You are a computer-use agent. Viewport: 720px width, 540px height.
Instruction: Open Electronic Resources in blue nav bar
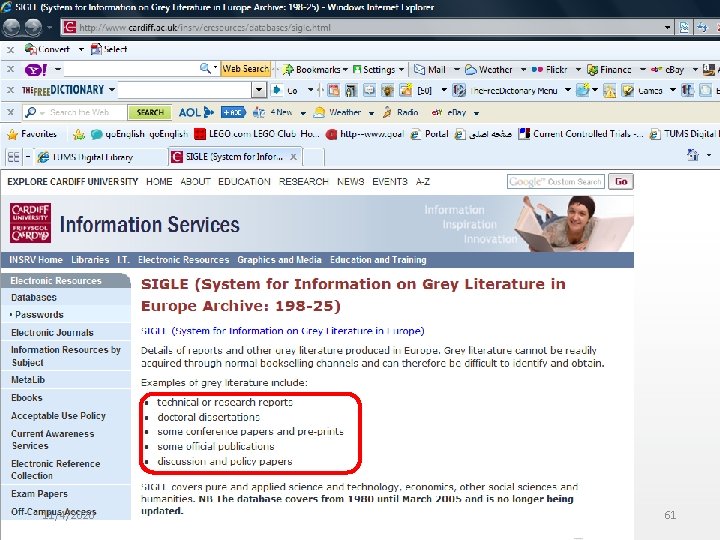(183, 259)
